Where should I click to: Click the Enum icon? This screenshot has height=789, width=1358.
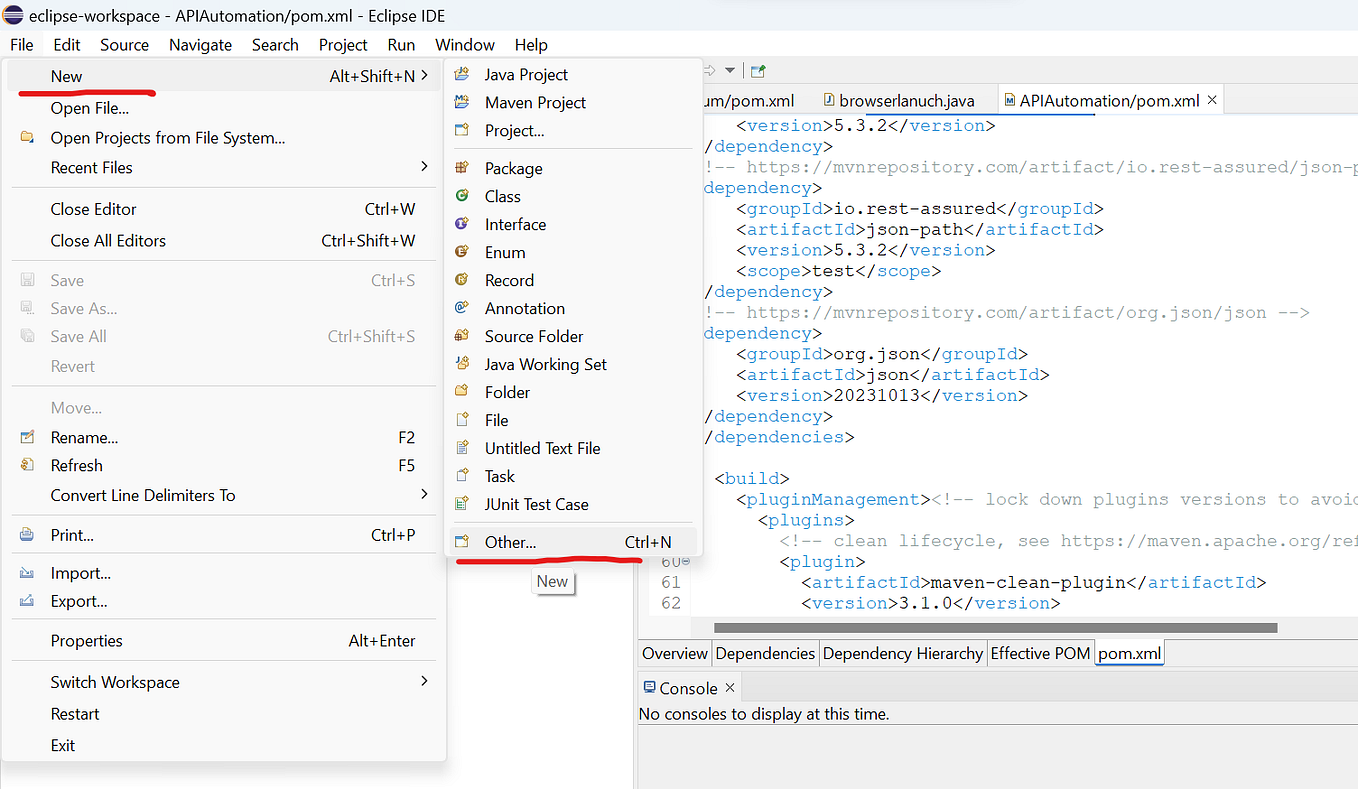pyautogui.click(x=462, y=252)
